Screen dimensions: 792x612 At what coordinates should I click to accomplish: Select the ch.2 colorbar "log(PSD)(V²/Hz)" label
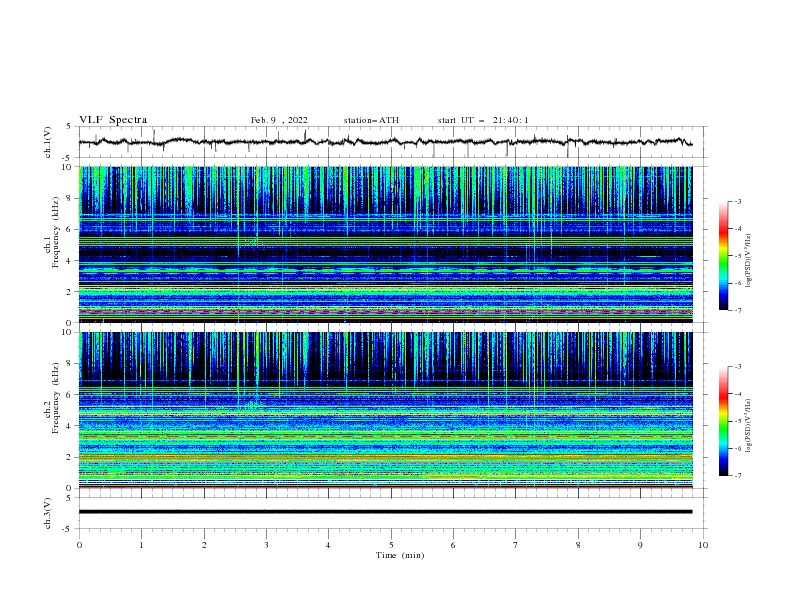point(749,426)
